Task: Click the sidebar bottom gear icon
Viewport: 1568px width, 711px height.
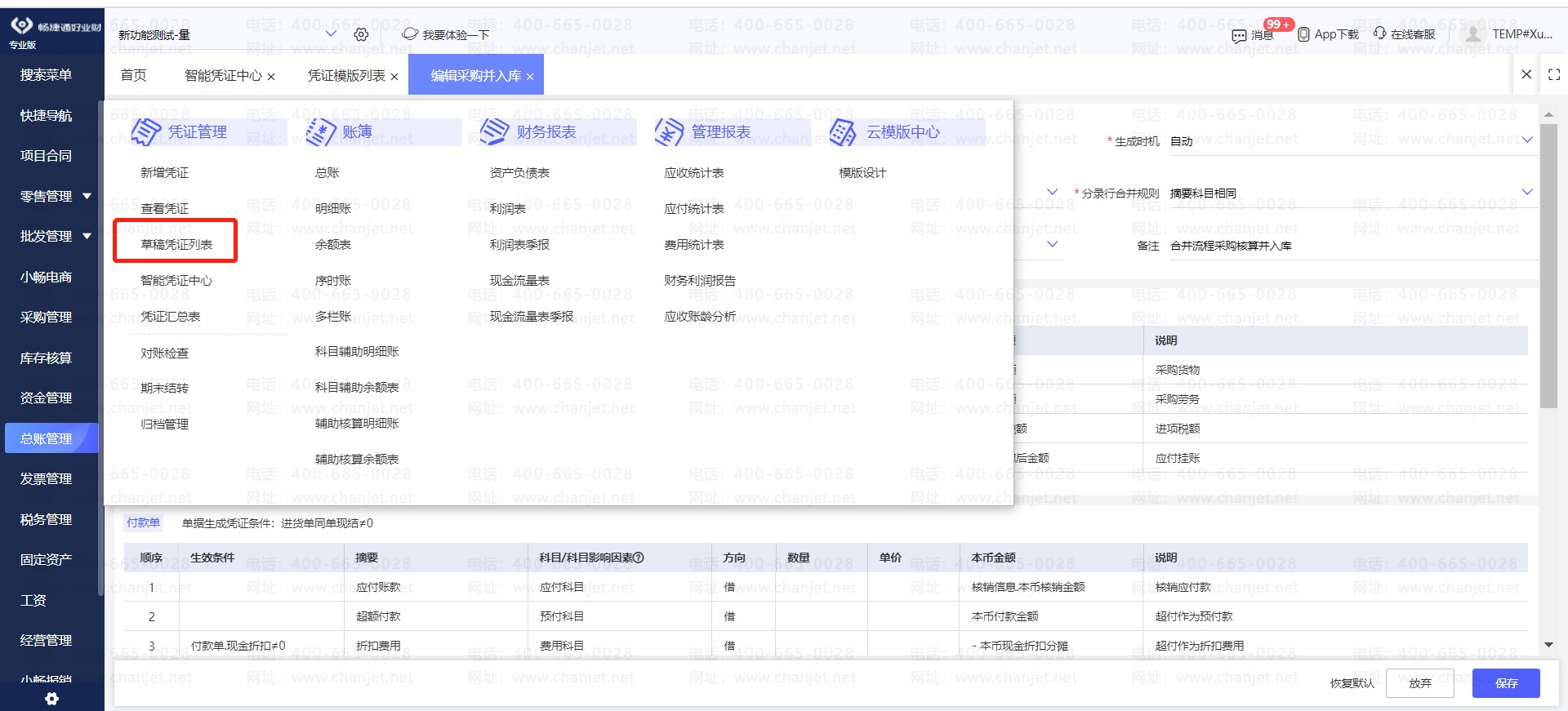Action: click(51, 699)
